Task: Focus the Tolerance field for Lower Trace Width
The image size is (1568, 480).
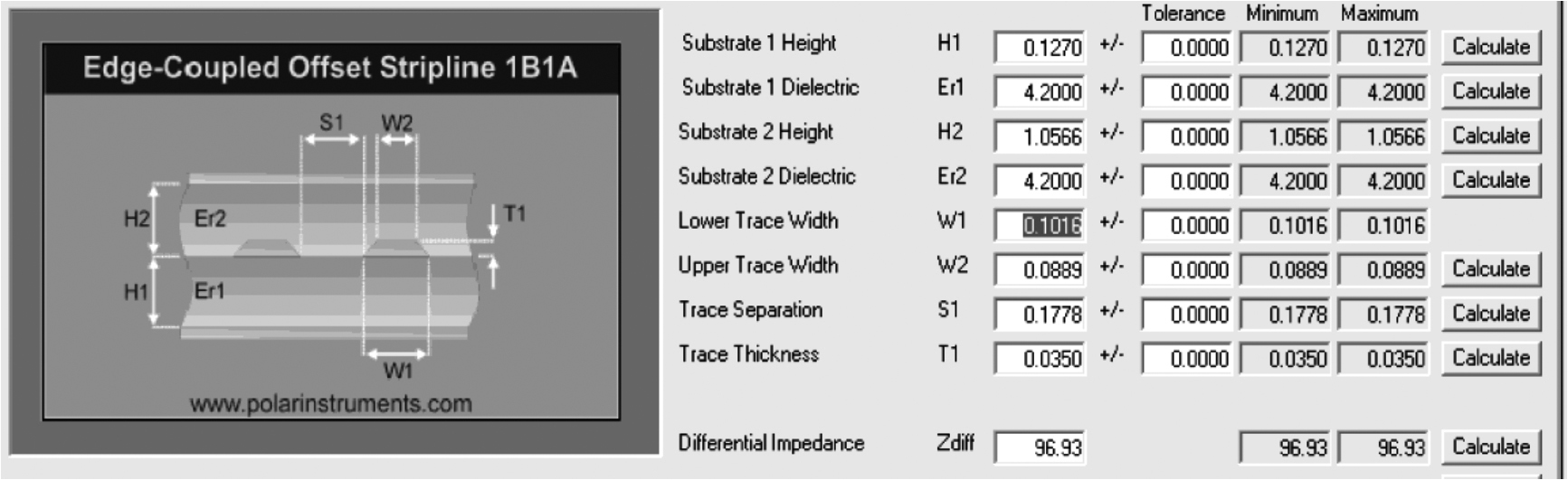Action: pyautogui.click(x=1186, y=225)
